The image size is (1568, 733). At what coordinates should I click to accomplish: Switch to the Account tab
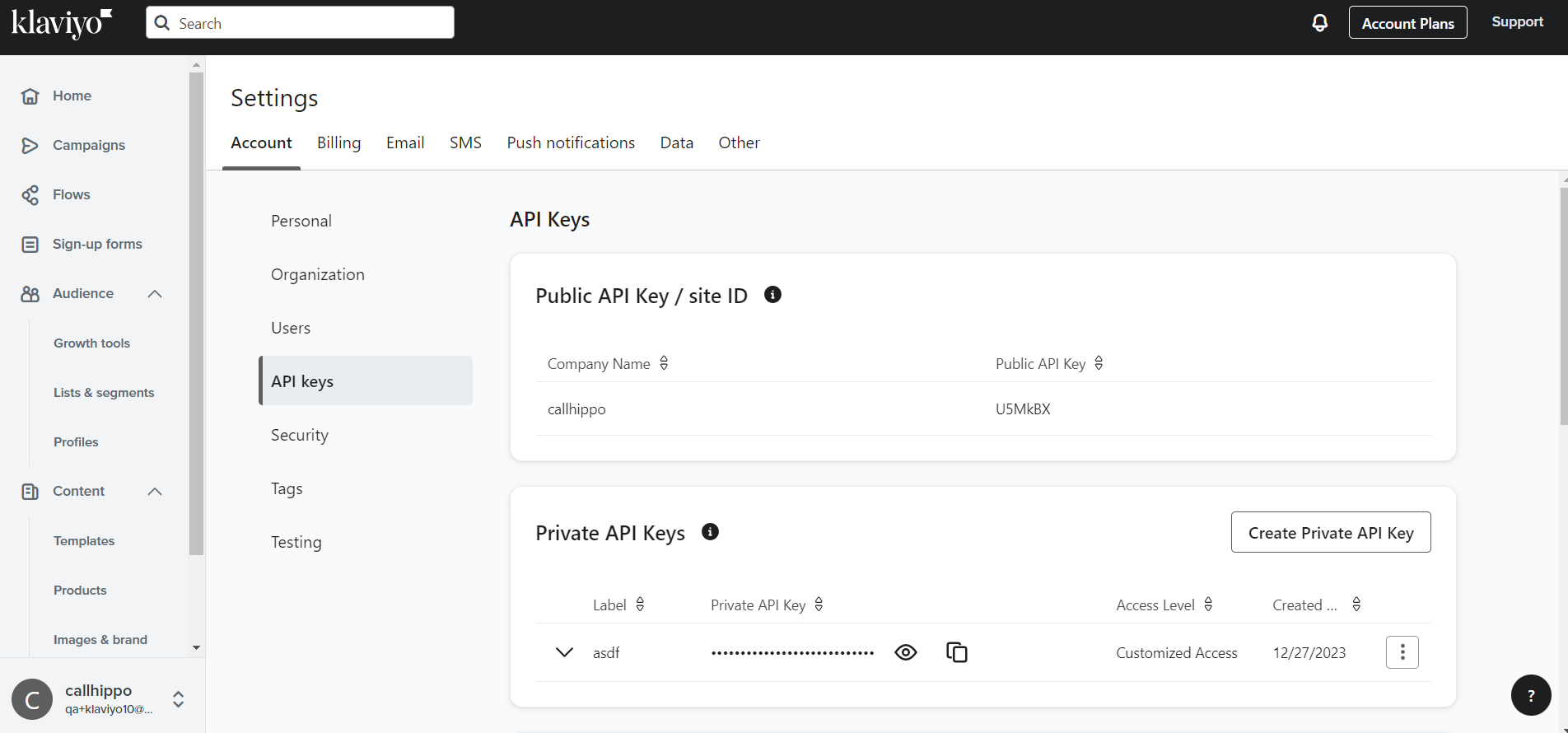pos(261,142)
